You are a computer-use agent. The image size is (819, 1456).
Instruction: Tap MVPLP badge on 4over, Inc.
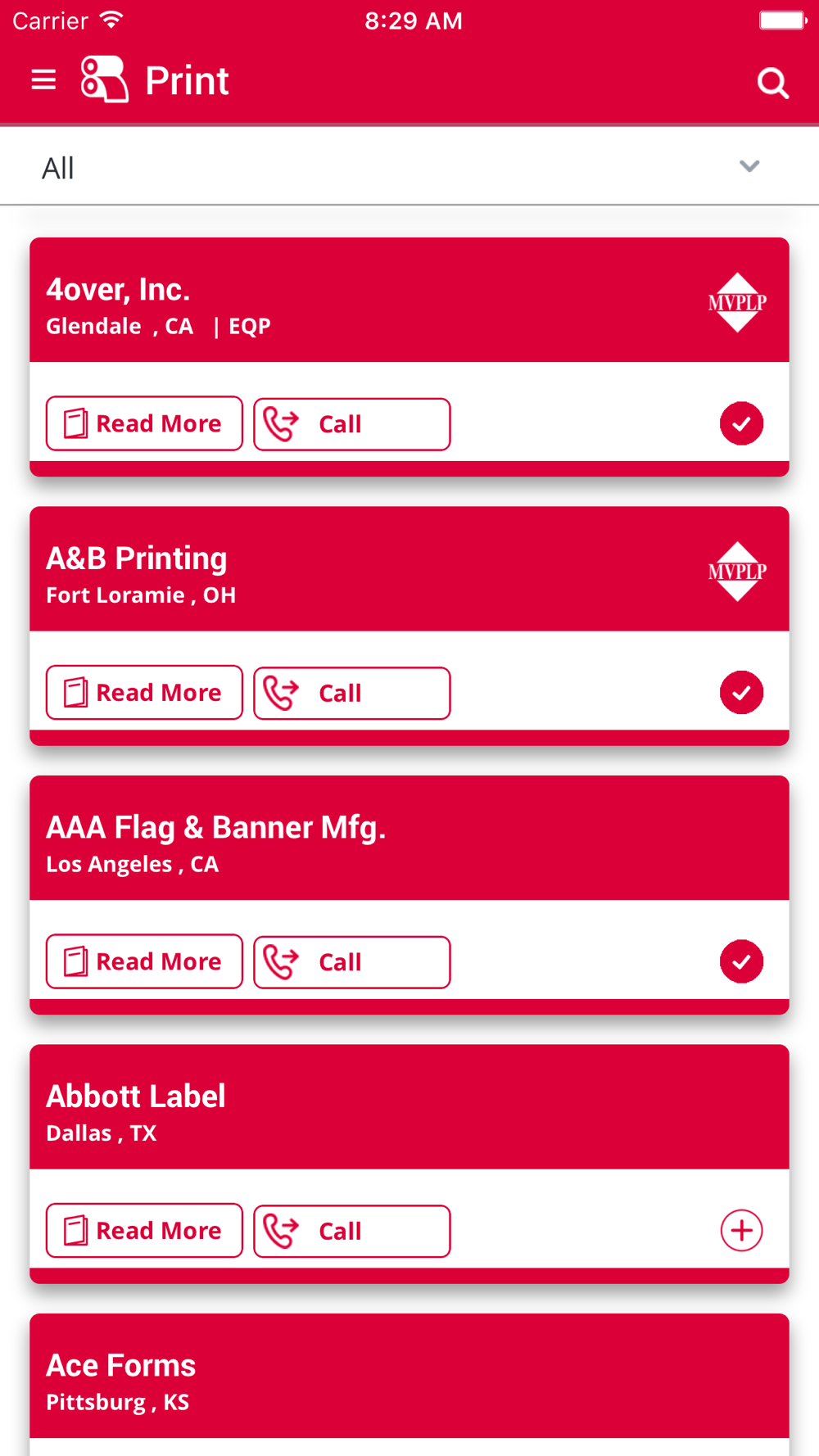pyautogui.click(x=737, y=302)
